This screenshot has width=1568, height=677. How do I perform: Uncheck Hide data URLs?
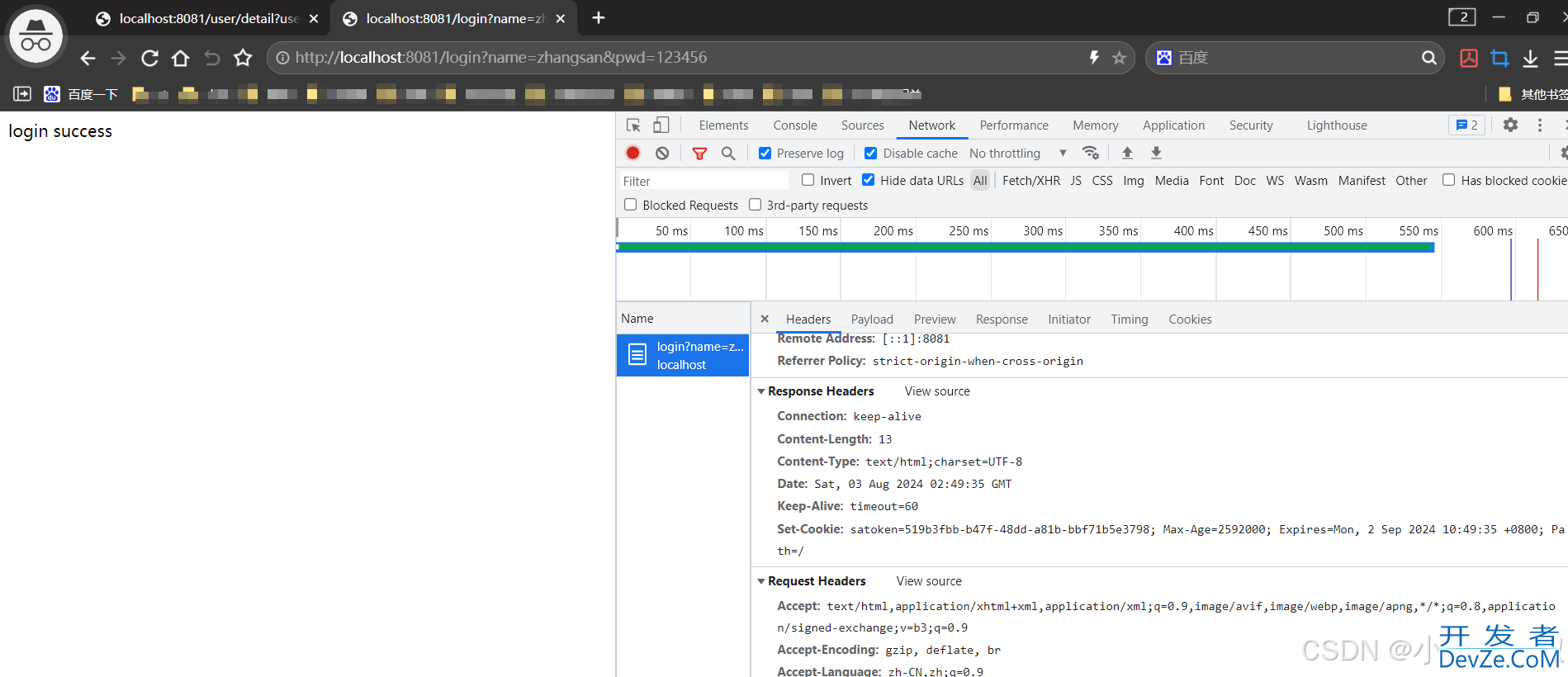(869, 180)
